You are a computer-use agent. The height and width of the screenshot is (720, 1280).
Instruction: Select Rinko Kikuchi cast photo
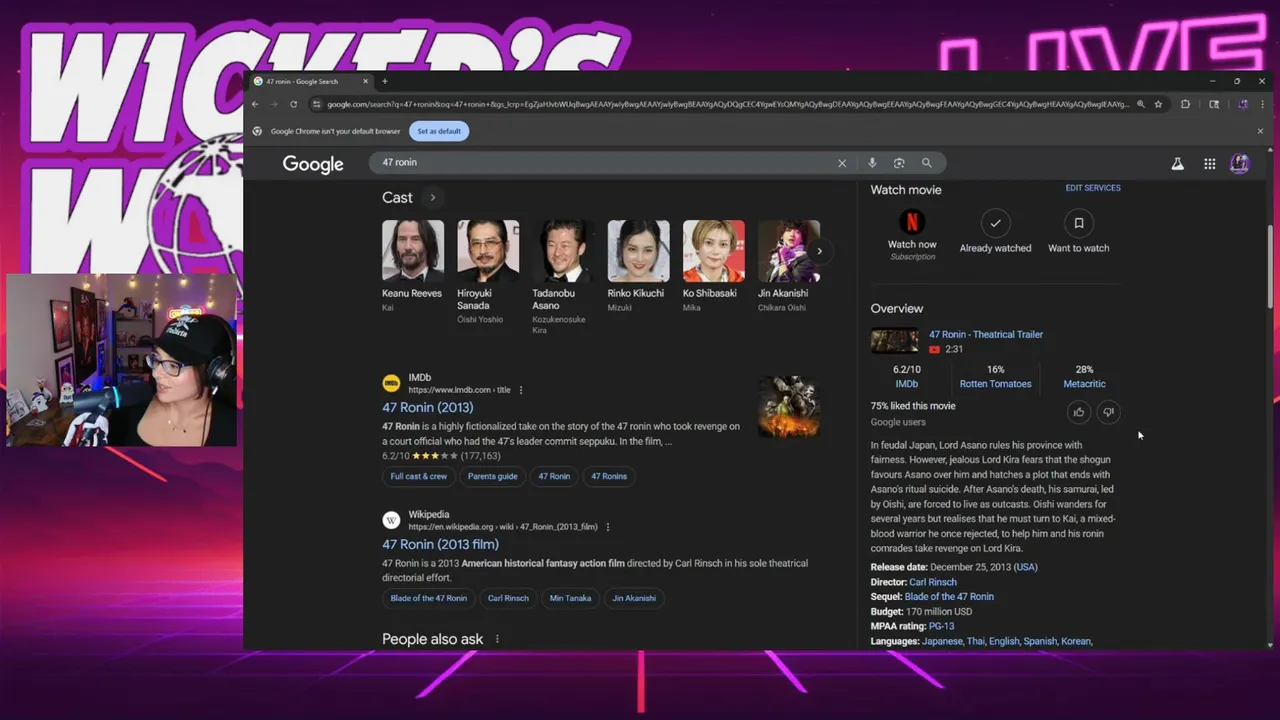click(x=638, y=251)
